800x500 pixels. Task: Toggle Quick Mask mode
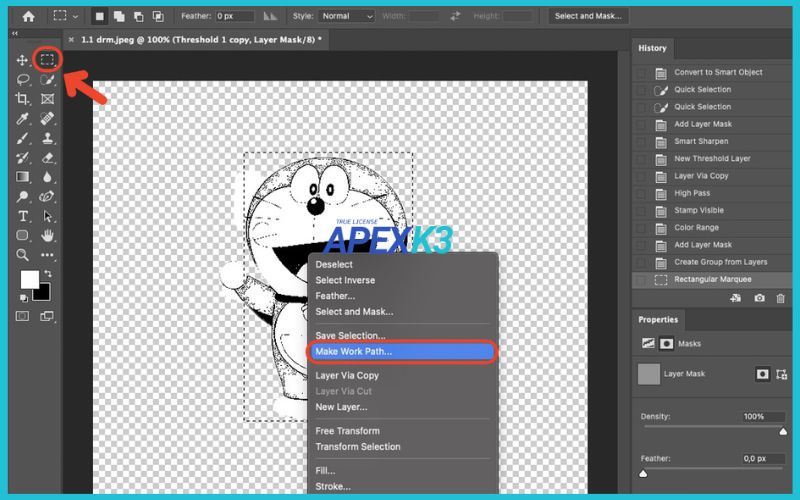[22, 316]
